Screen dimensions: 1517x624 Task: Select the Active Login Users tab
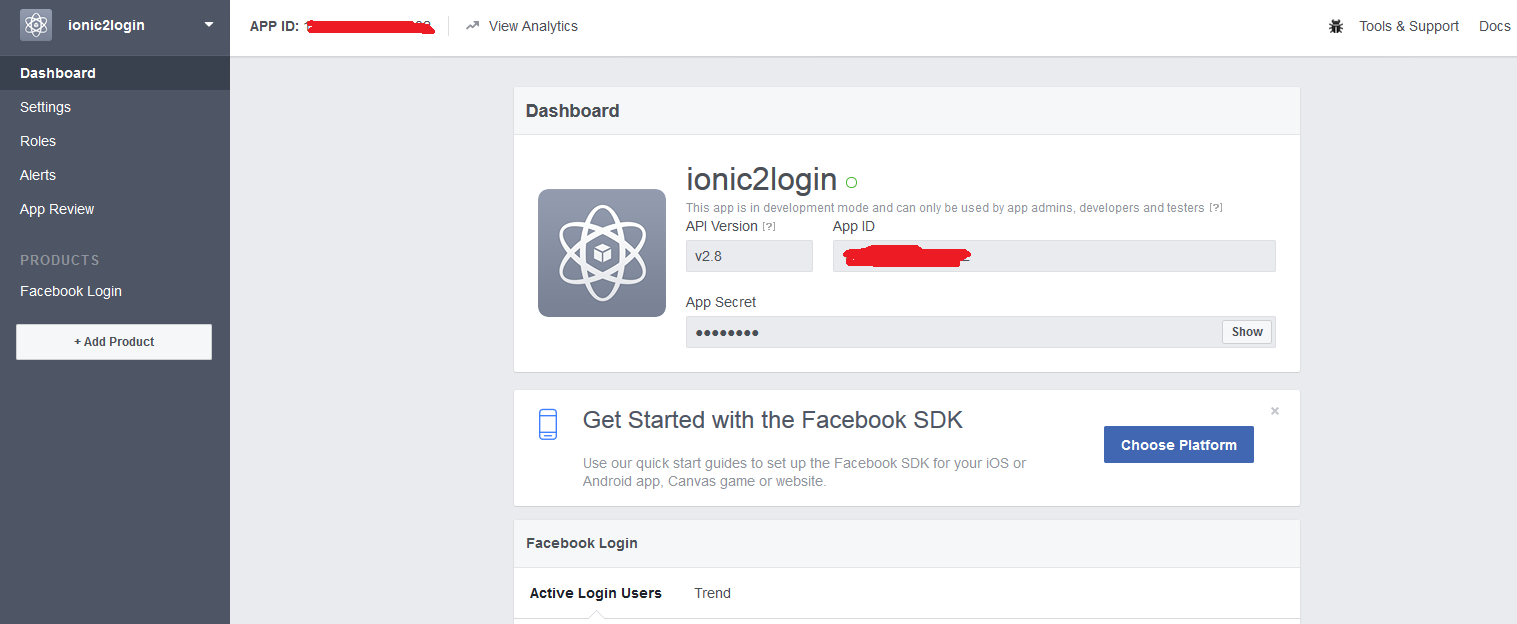click(x=595, y=593)
